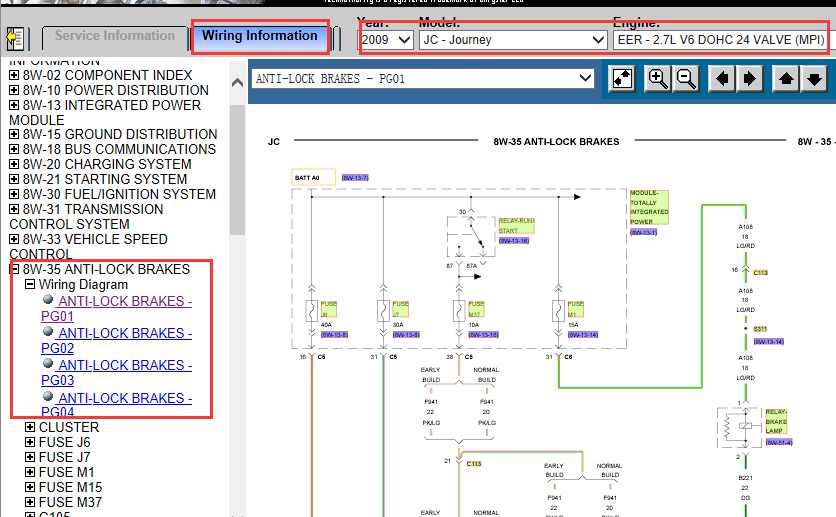Click the MODULE-TOTALLY INTEGRATED POWER label in diagram
Screen dimensions: 836x517
point(649,207)
